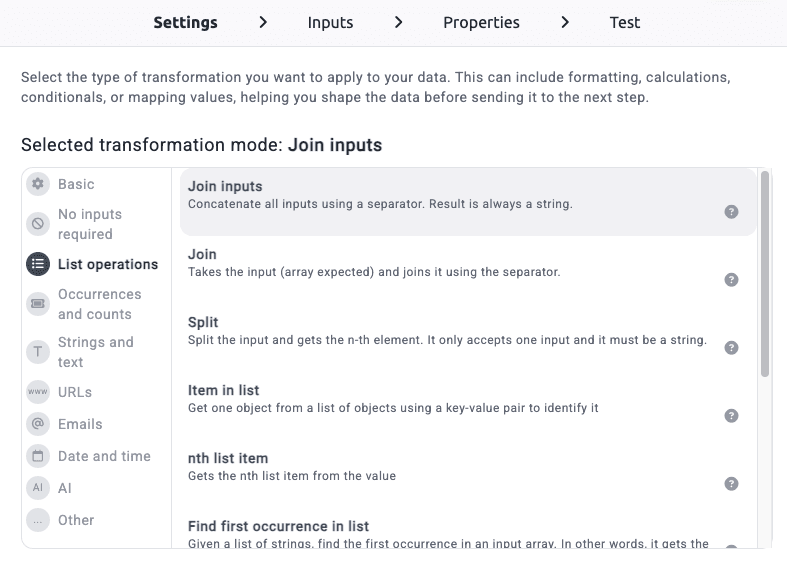Show help for nth list item
787x565 pixels.
731,484
